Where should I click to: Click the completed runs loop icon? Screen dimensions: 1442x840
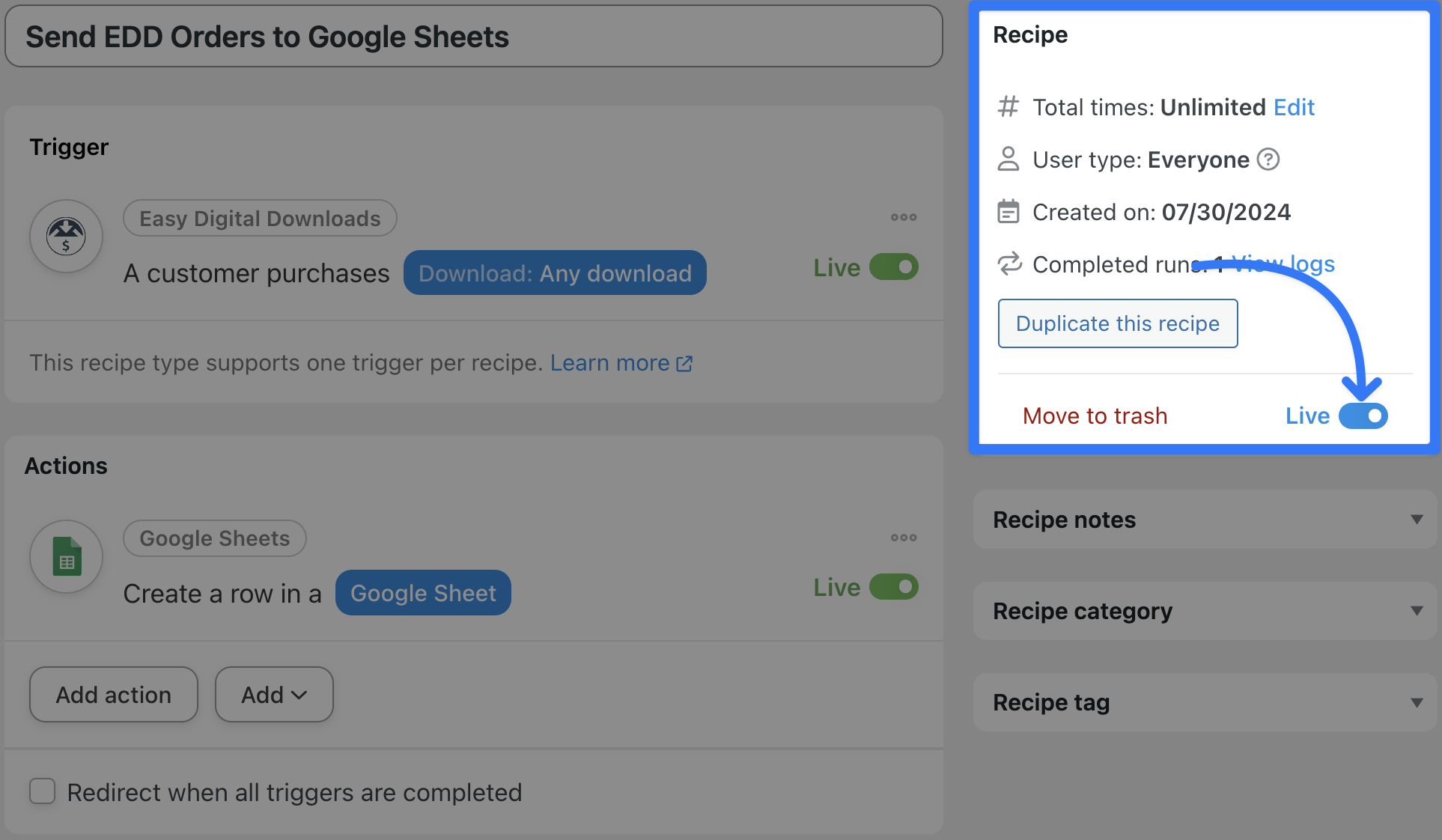tap(1009, 264)
